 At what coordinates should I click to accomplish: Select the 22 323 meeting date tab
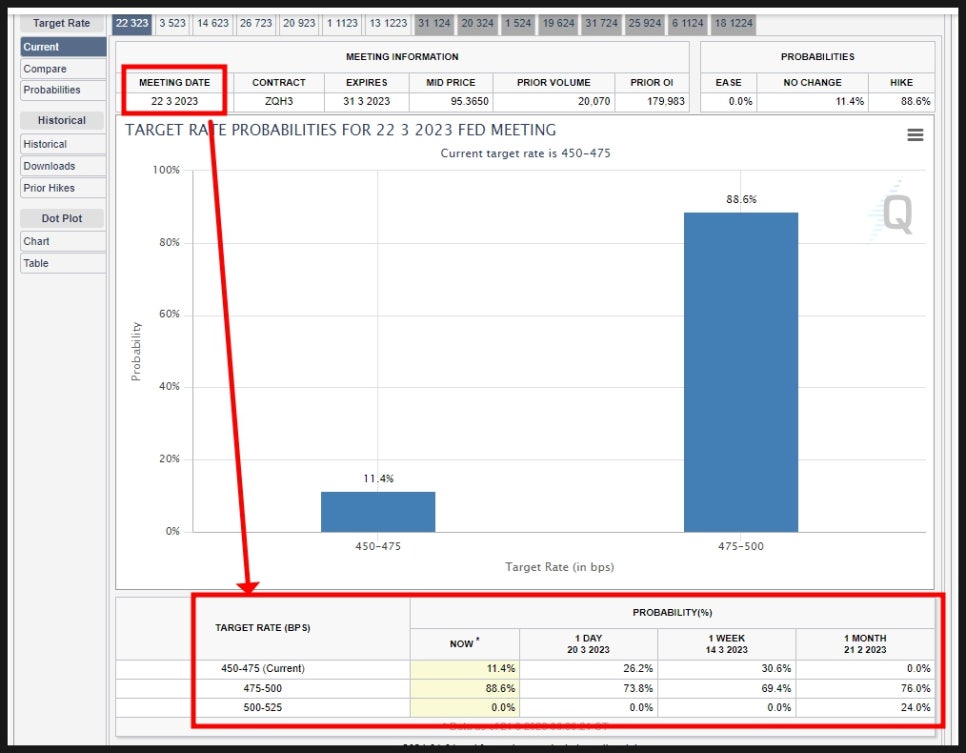(132, 23)
